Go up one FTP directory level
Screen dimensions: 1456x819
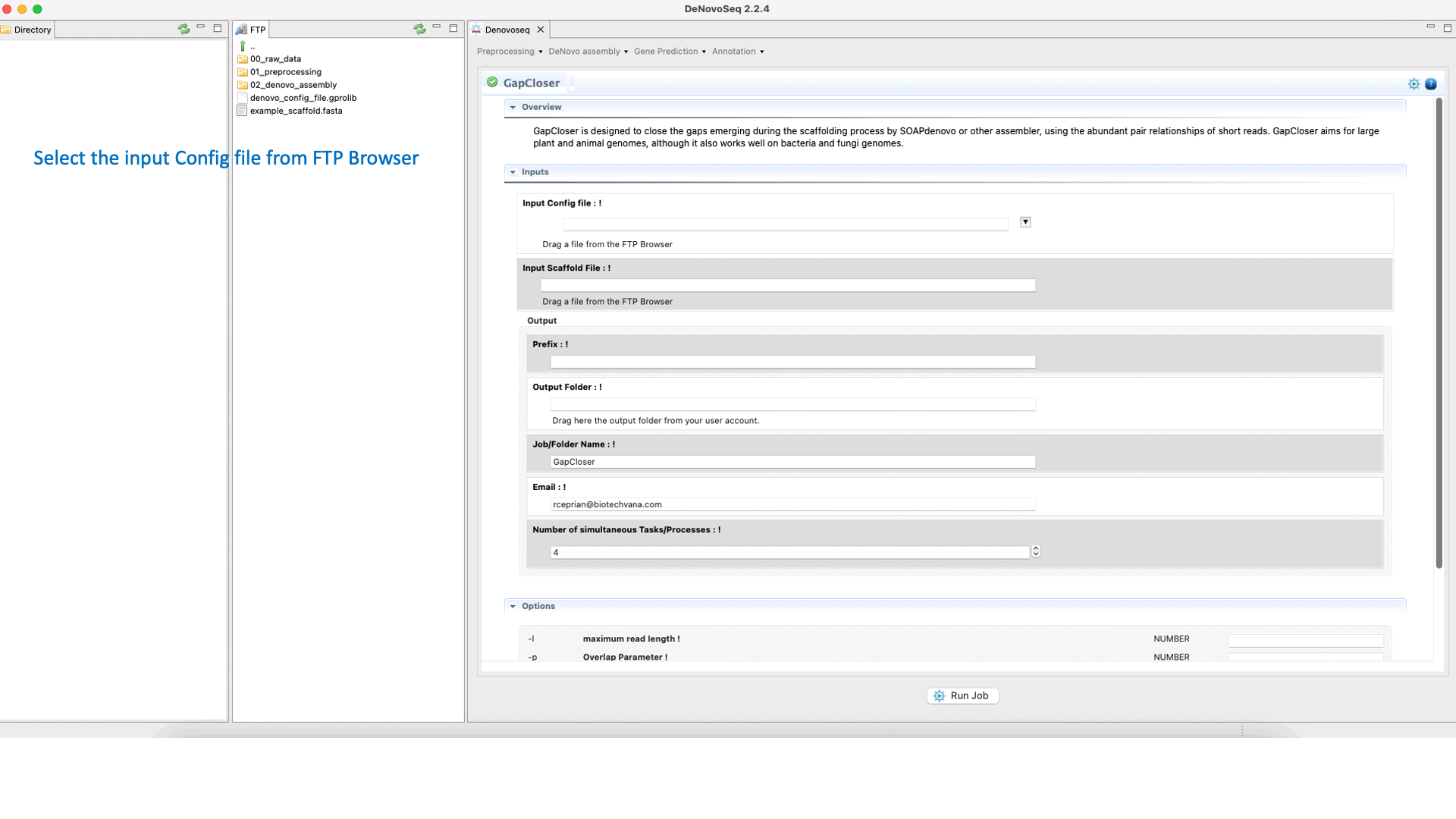[243, 46]
